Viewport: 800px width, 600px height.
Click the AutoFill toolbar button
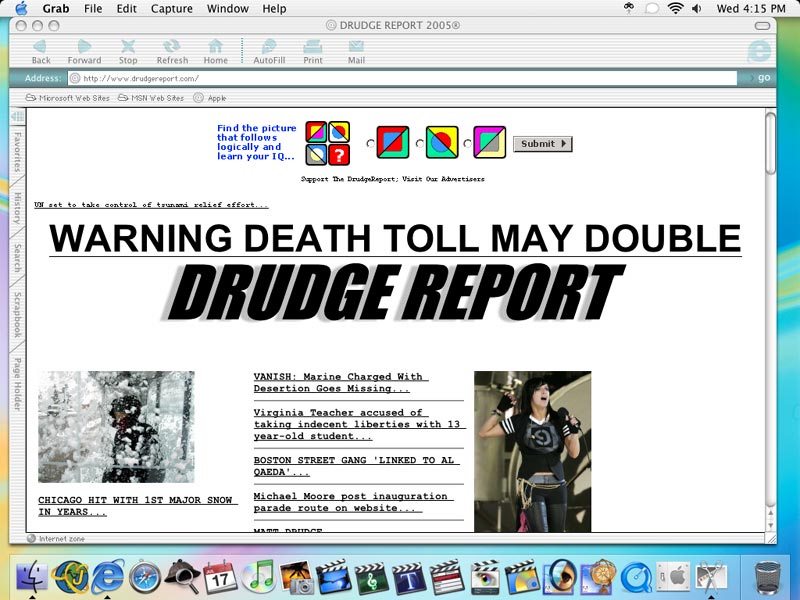click(x=269, y=52)
